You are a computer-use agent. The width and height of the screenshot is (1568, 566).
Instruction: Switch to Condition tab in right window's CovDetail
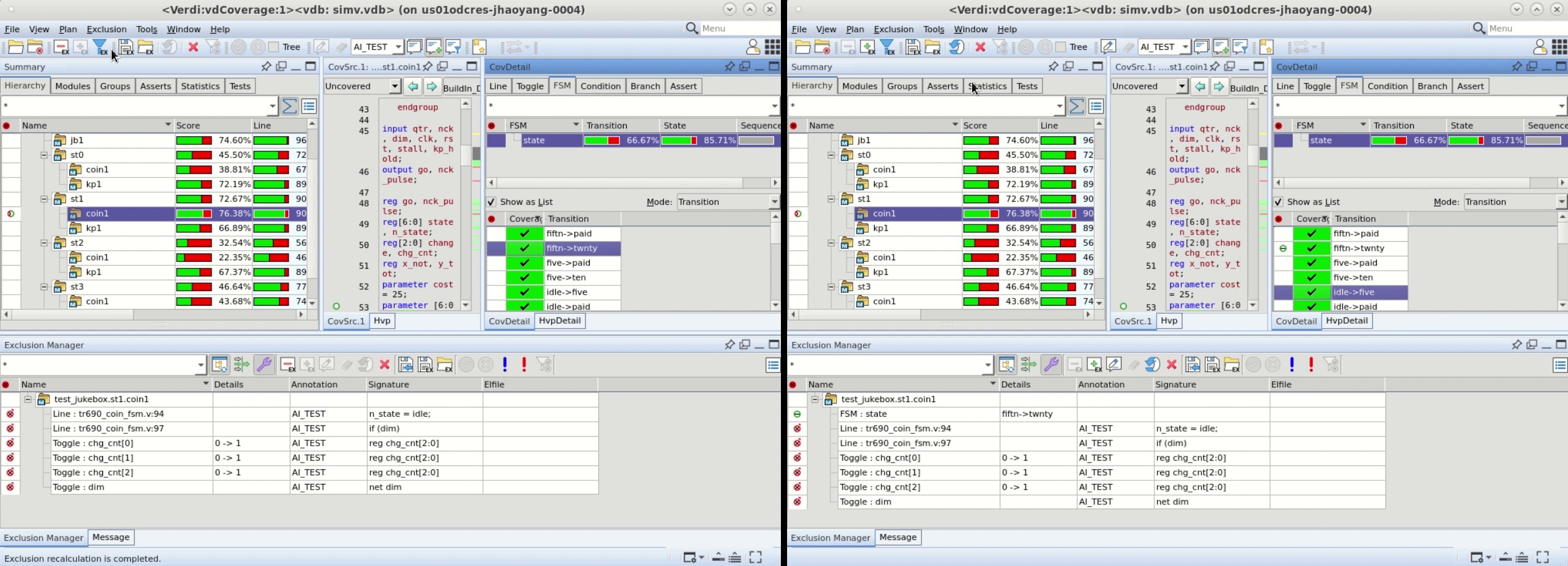pos(1387,86)
